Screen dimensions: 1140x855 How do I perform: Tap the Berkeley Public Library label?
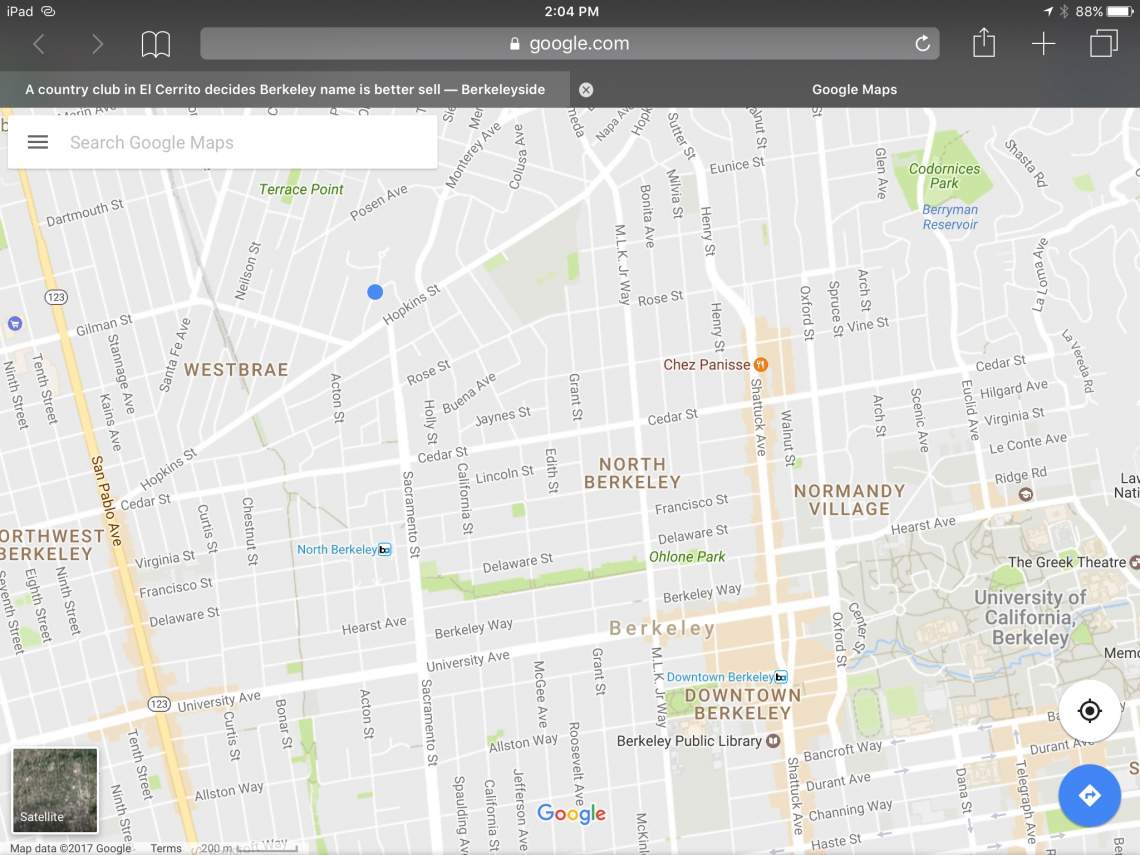pyautogui.click(x=689, y=741)
